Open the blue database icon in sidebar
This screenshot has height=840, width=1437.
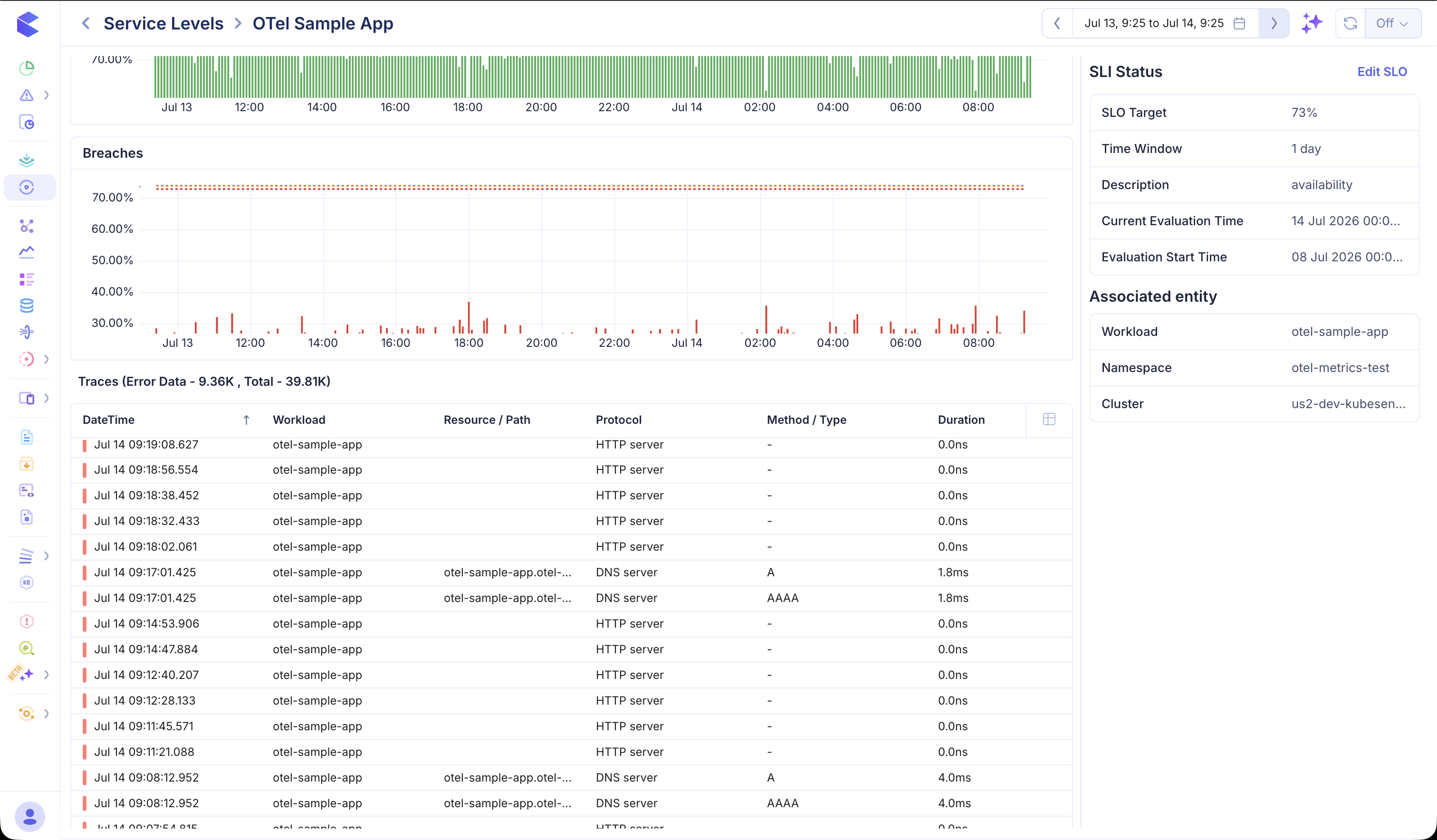coord(26,305)
